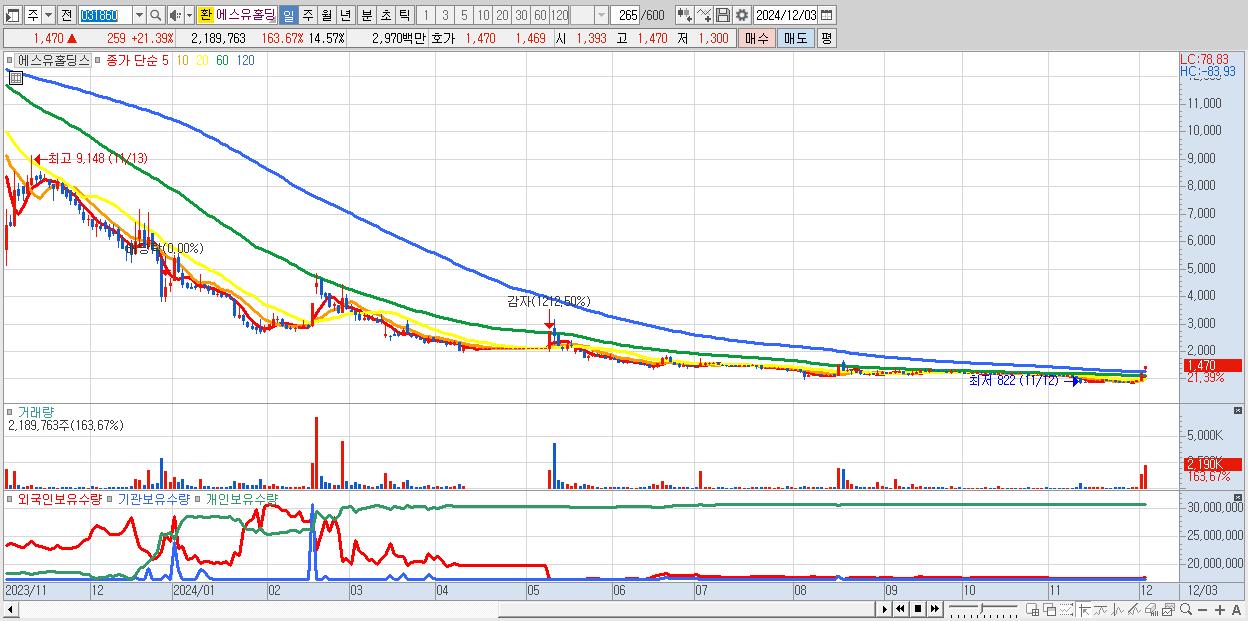Open the chart settings gear icon
Screen dimensions: 1248x621
point(741,15)
